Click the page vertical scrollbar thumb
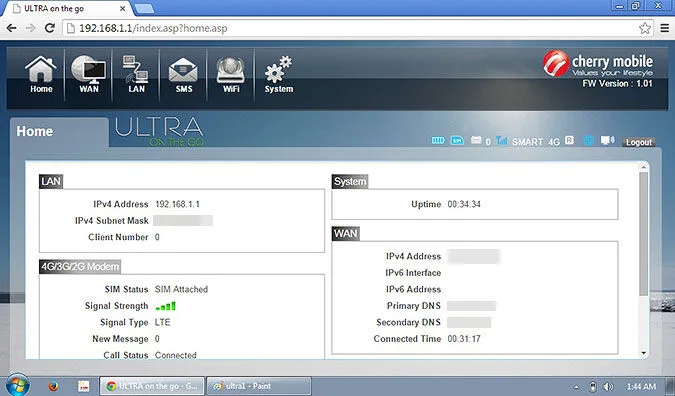Image resolution: width=675 pixels, height=396 pixels. tap(644, 234)
